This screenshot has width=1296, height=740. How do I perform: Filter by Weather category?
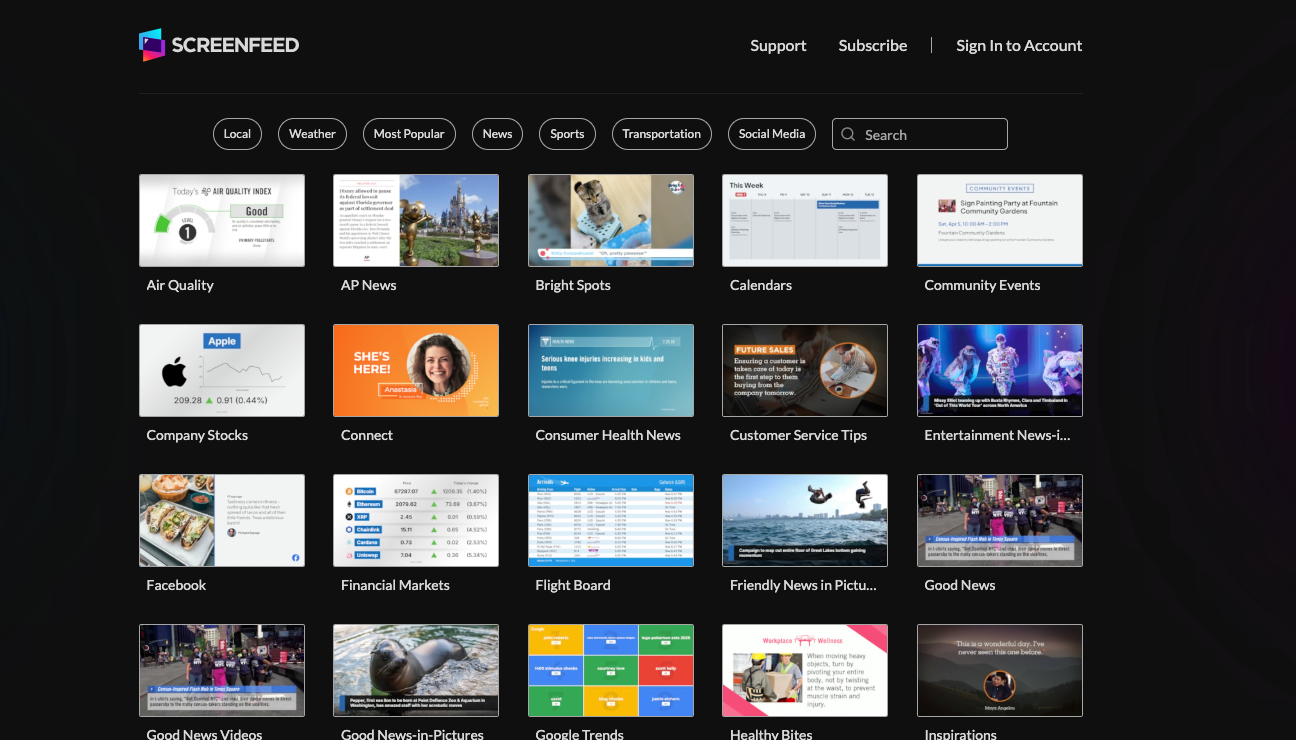312,134
